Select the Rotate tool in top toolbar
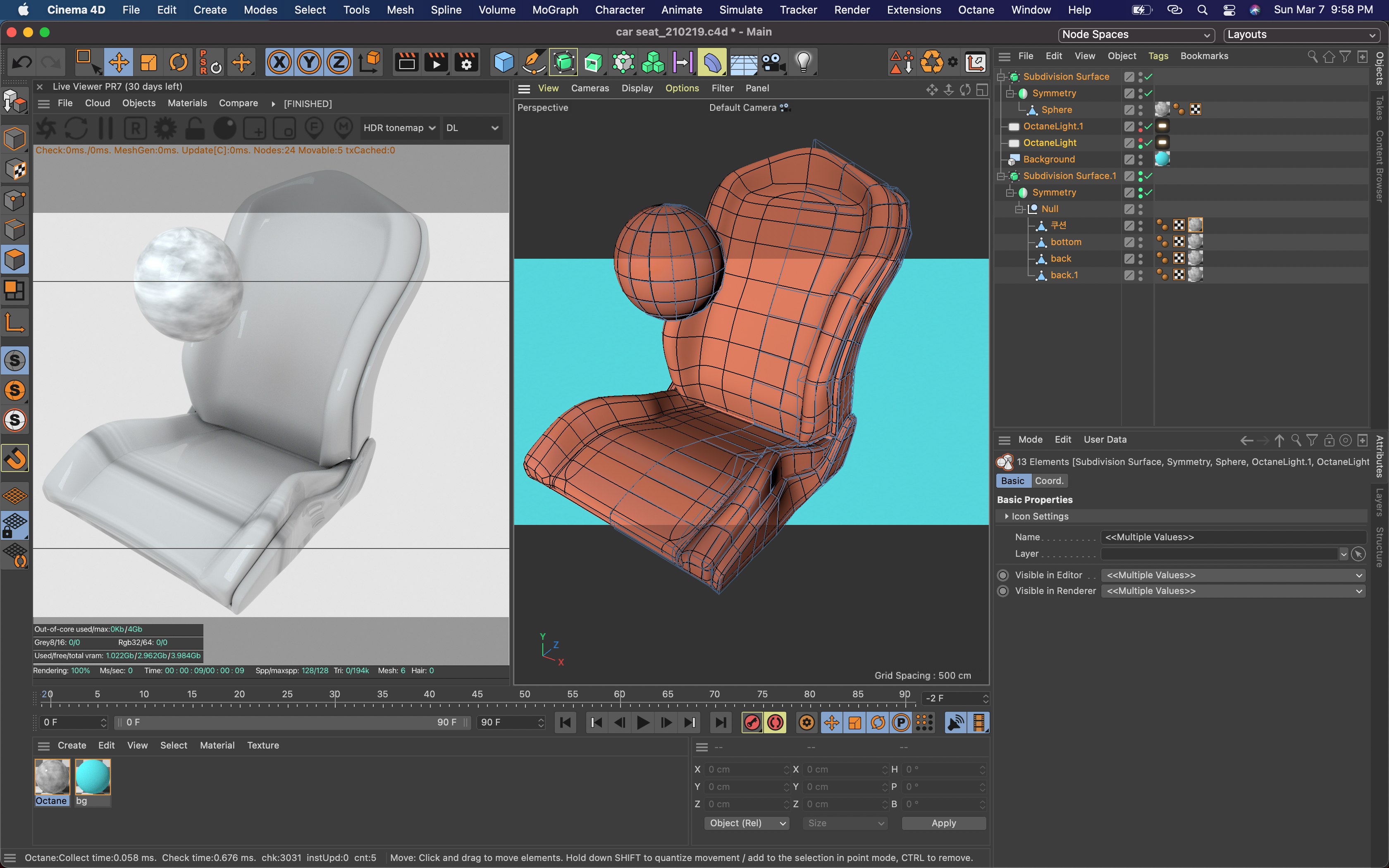 179,62
